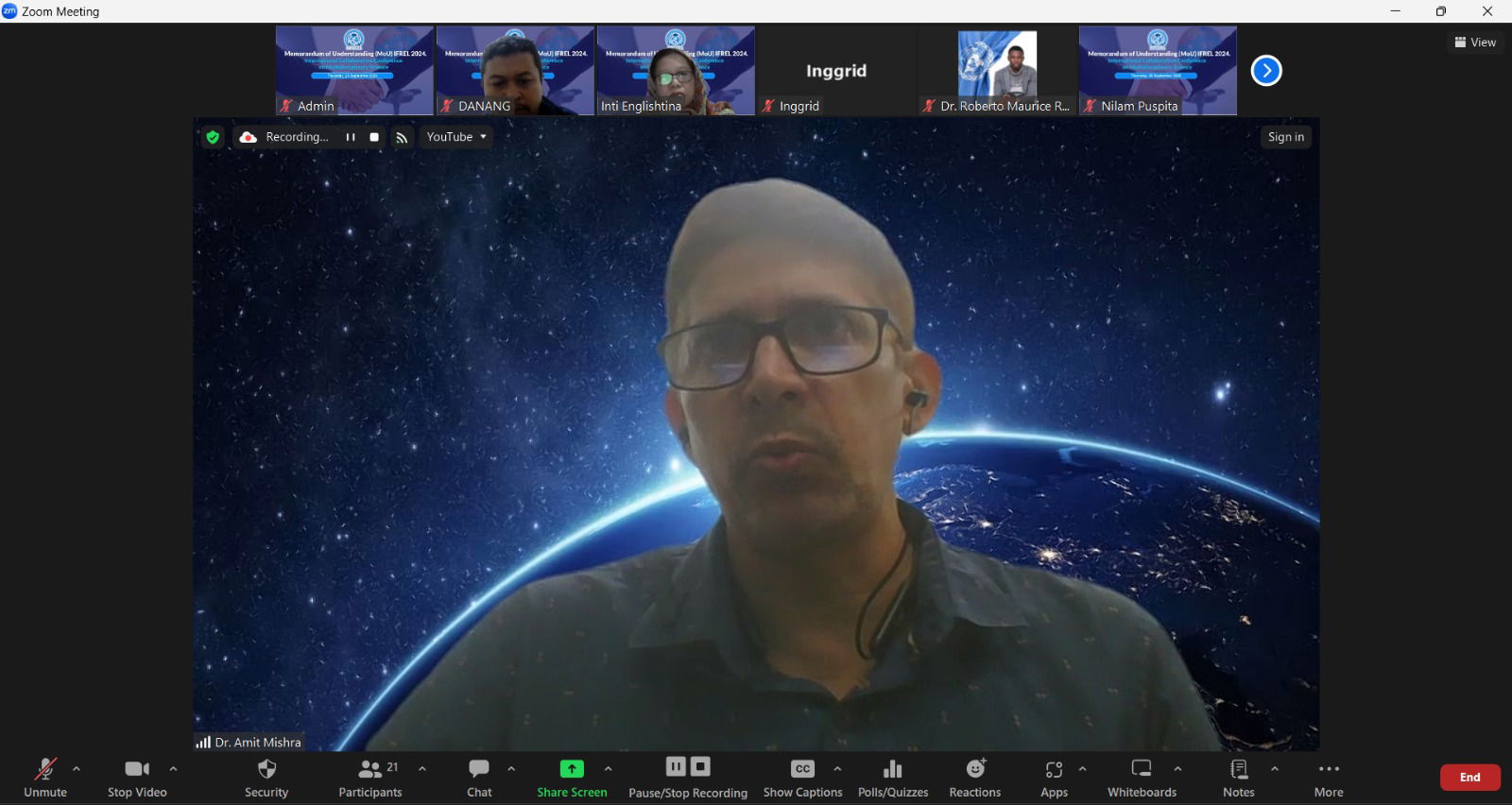Expand arrow next to Participants
This screenshot has width=1512, height=805.
point(422,769)
